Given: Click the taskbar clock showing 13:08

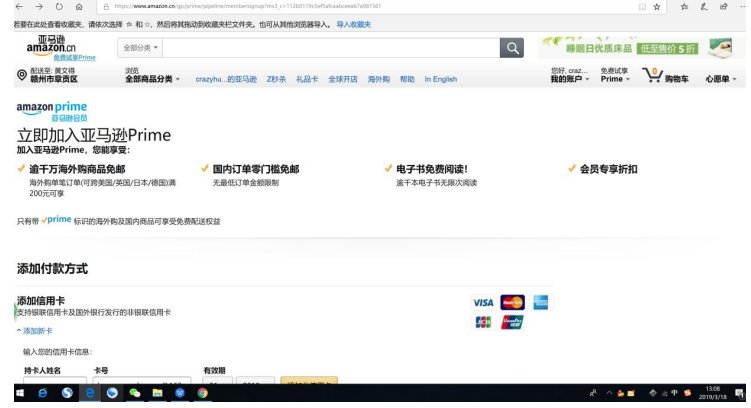Looking at the screenshot, I should coord(713,393).
